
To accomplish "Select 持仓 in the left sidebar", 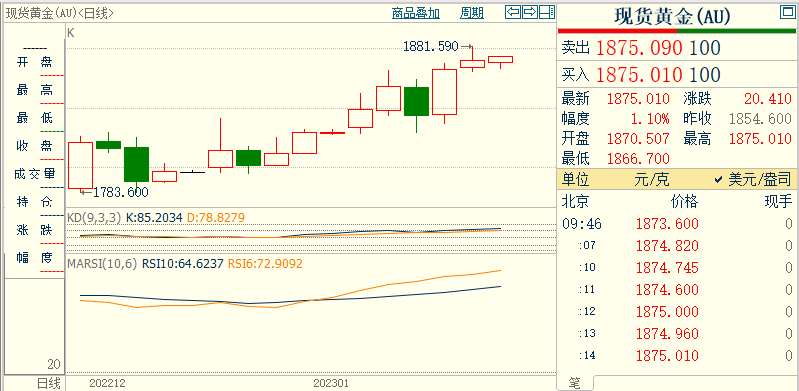I will [x=35, y=201].
